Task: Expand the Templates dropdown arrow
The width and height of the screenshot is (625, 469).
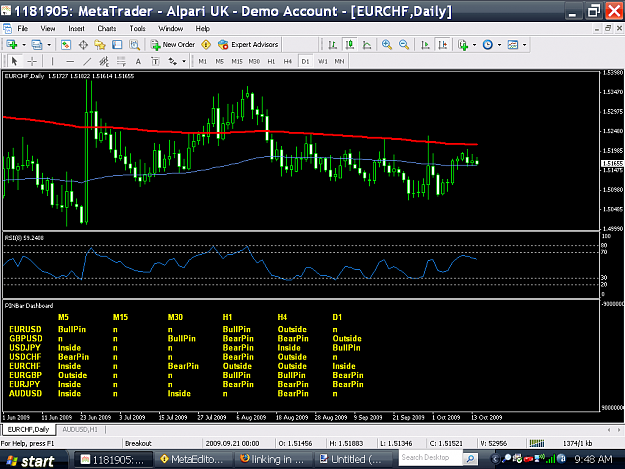Action: click(x=525, y=45)
